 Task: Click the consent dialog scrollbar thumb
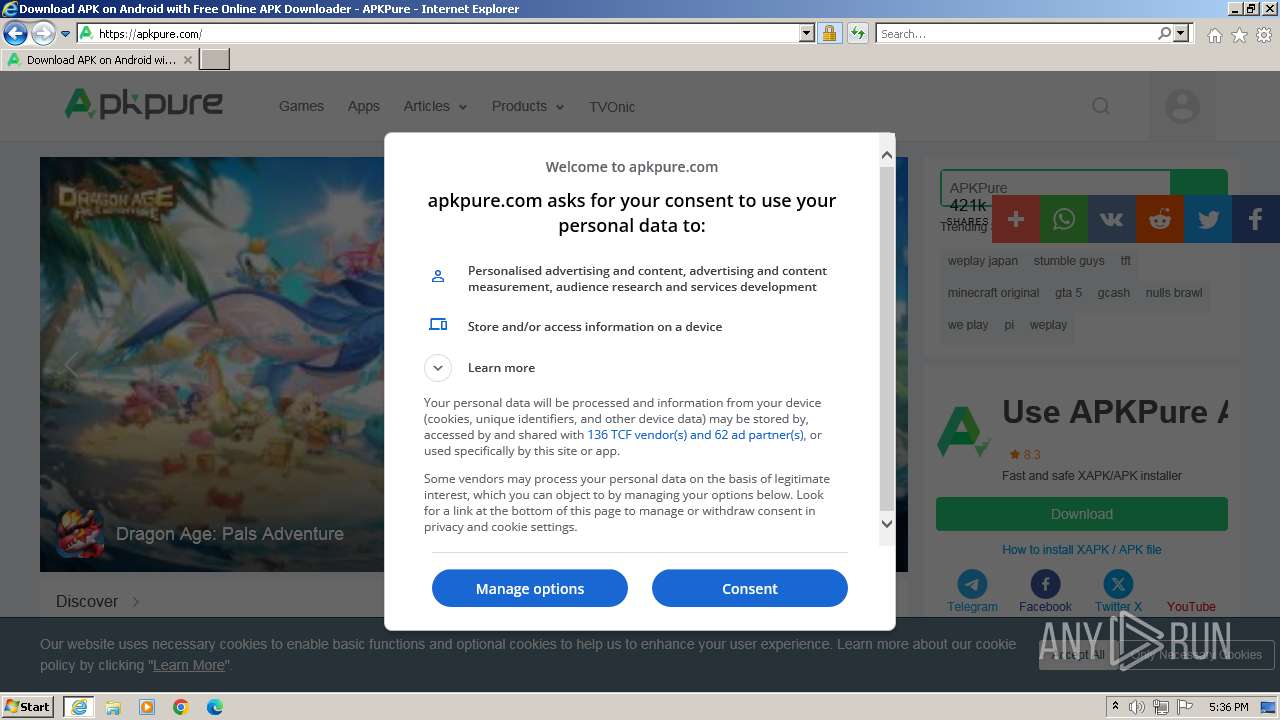pos(887,338)
